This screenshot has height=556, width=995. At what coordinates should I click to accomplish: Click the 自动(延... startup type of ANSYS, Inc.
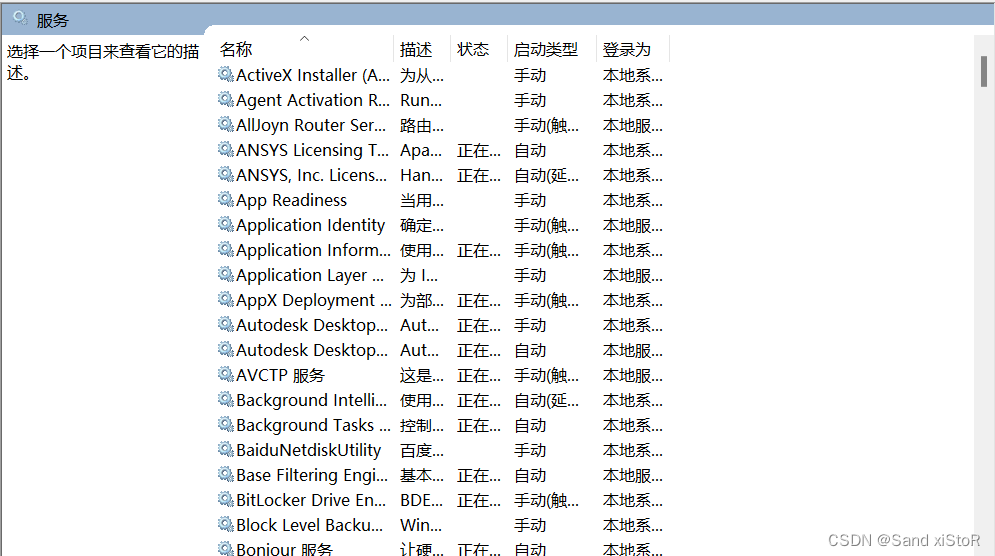point(546,175)
